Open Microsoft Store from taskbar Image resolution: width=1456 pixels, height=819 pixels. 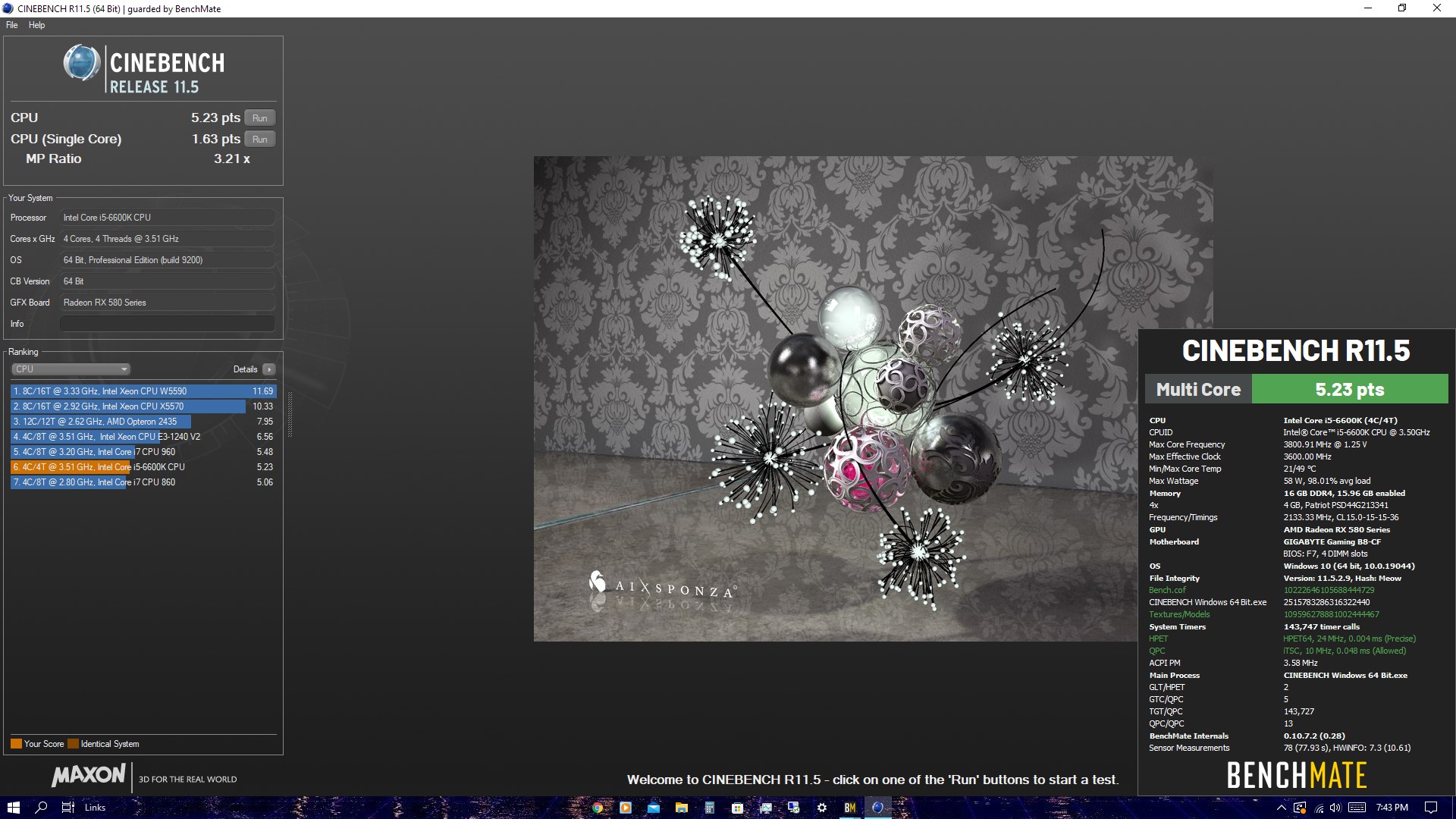(737, 808)
